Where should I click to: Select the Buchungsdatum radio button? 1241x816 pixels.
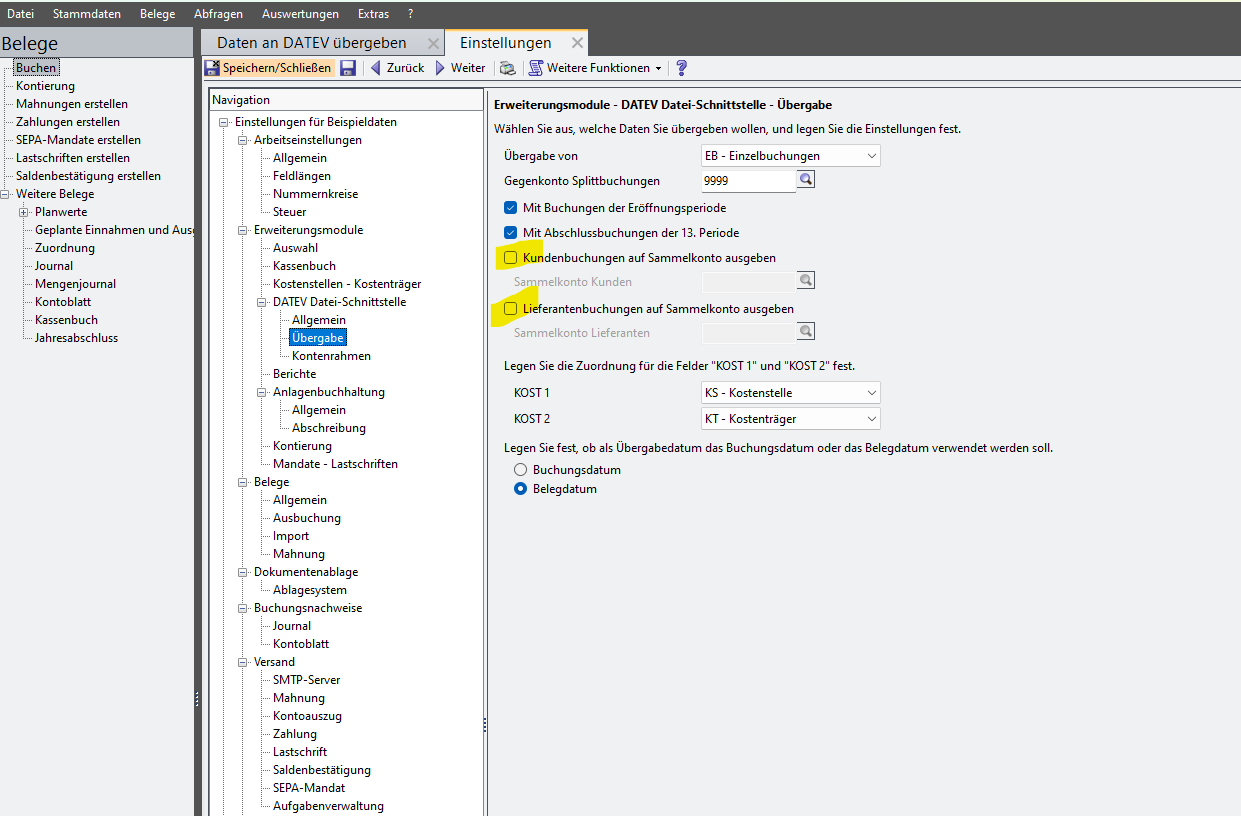(x=520, y=470)
